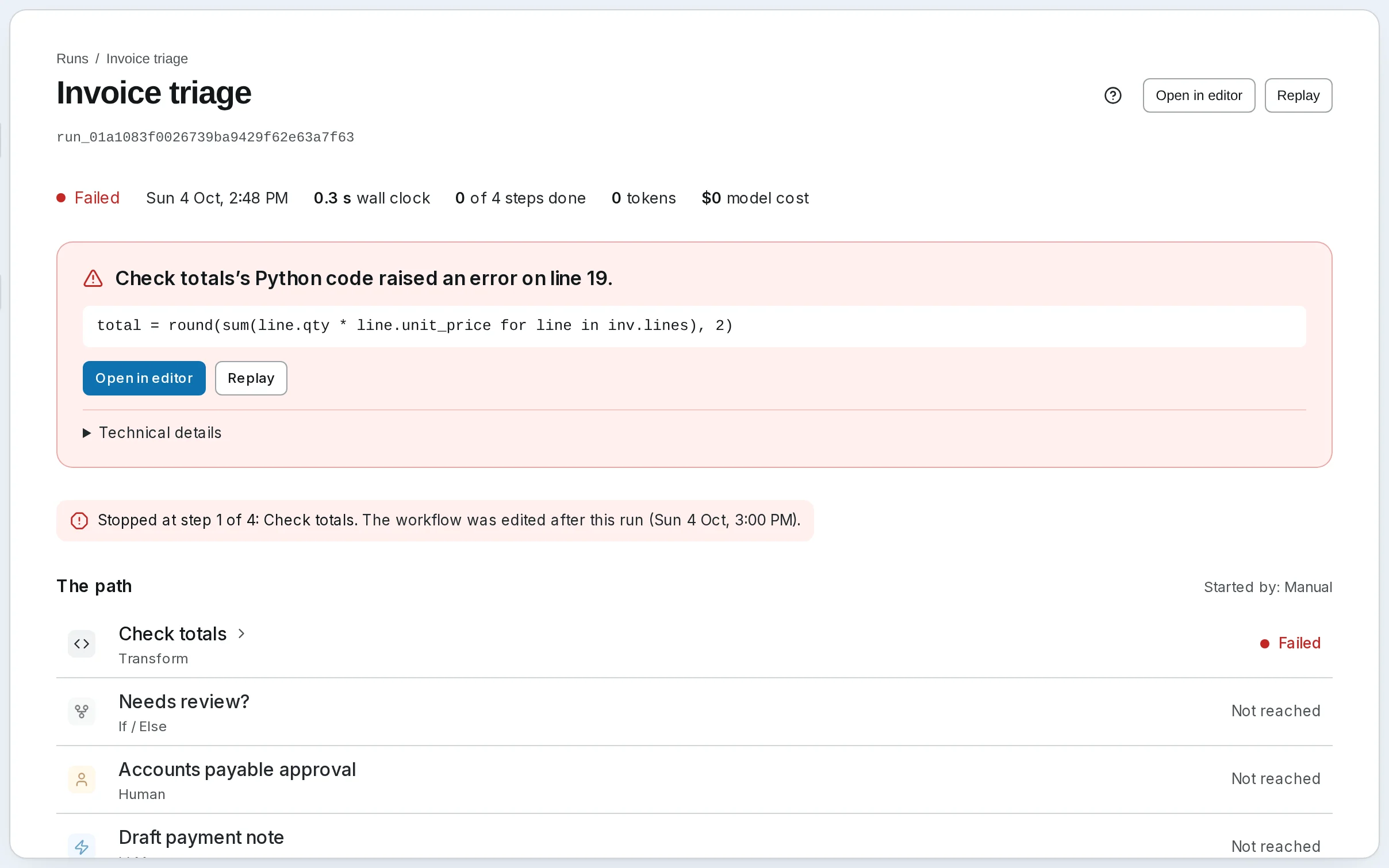The height and width of the screenshot is (868, 1389).
Task: Open the Accounts payable approval step
Action: coord(694,779)
